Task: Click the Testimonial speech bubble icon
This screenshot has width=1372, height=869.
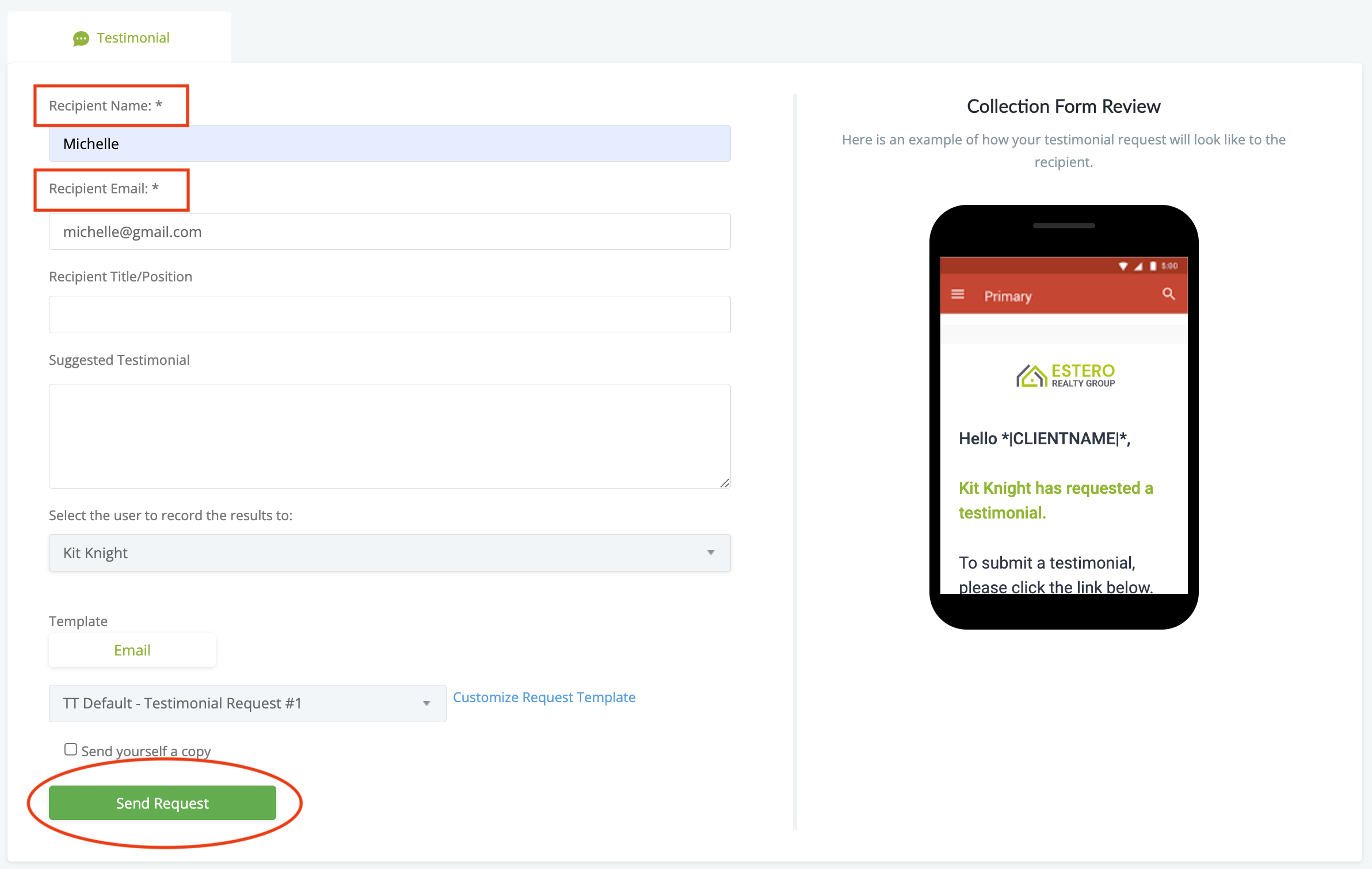Action: pos(81,39)
